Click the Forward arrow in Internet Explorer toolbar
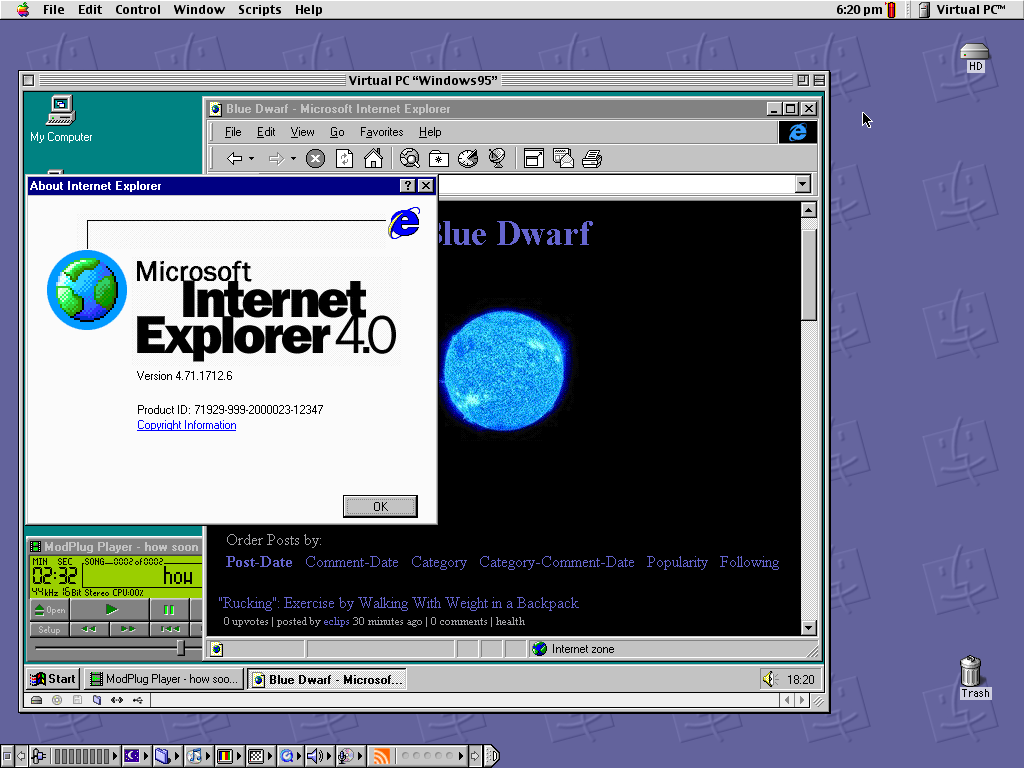 click(277, 159)
